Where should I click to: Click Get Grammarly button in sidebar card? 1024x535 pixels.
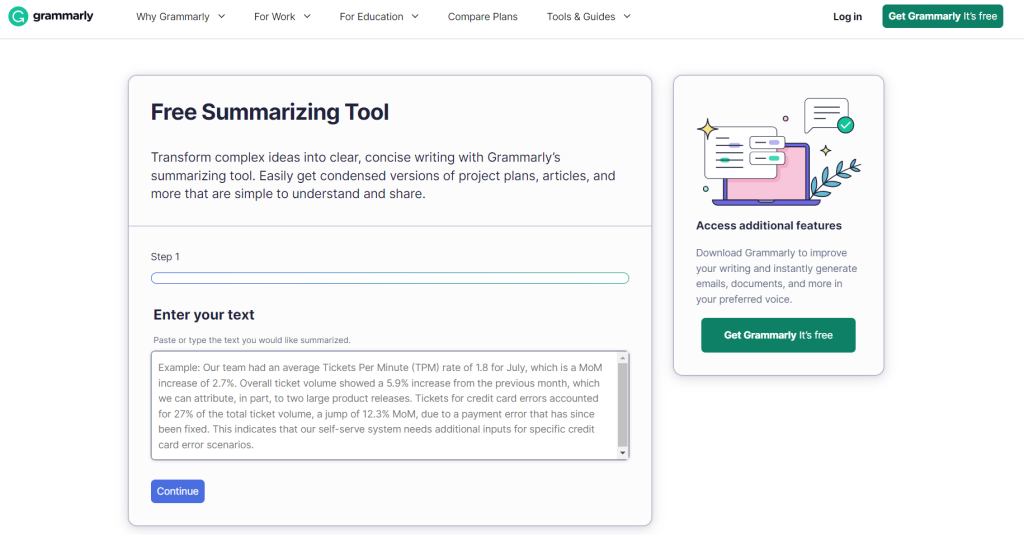tap(778, 335)
